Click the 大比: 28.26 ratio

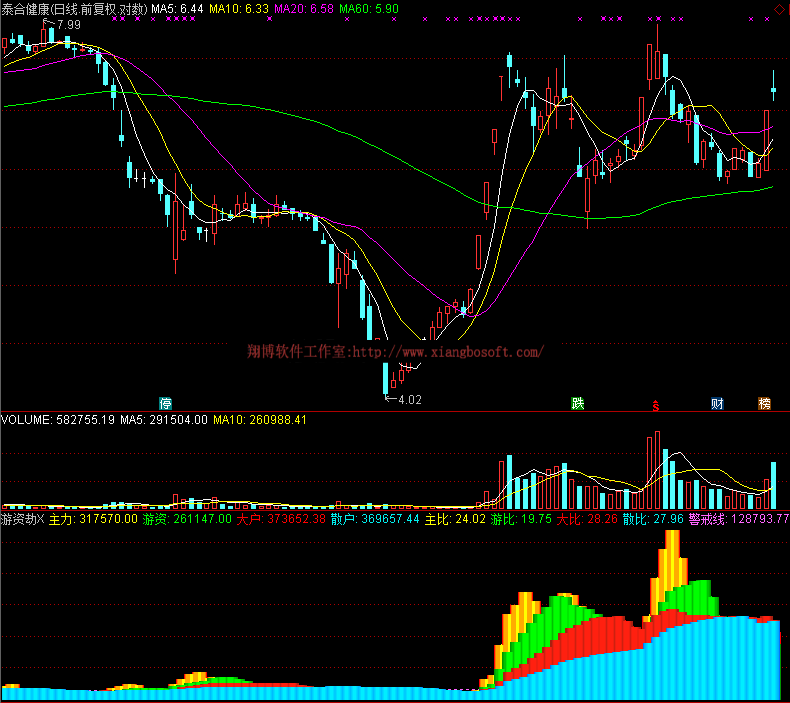(x=587, y=519)
